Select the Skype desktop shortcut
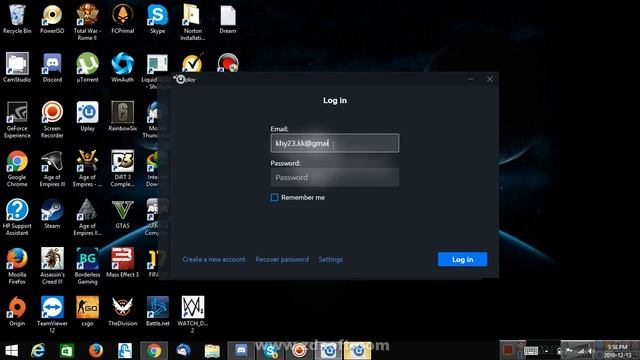The height and width of the screenshot is (360, 640). click(158, 19)
